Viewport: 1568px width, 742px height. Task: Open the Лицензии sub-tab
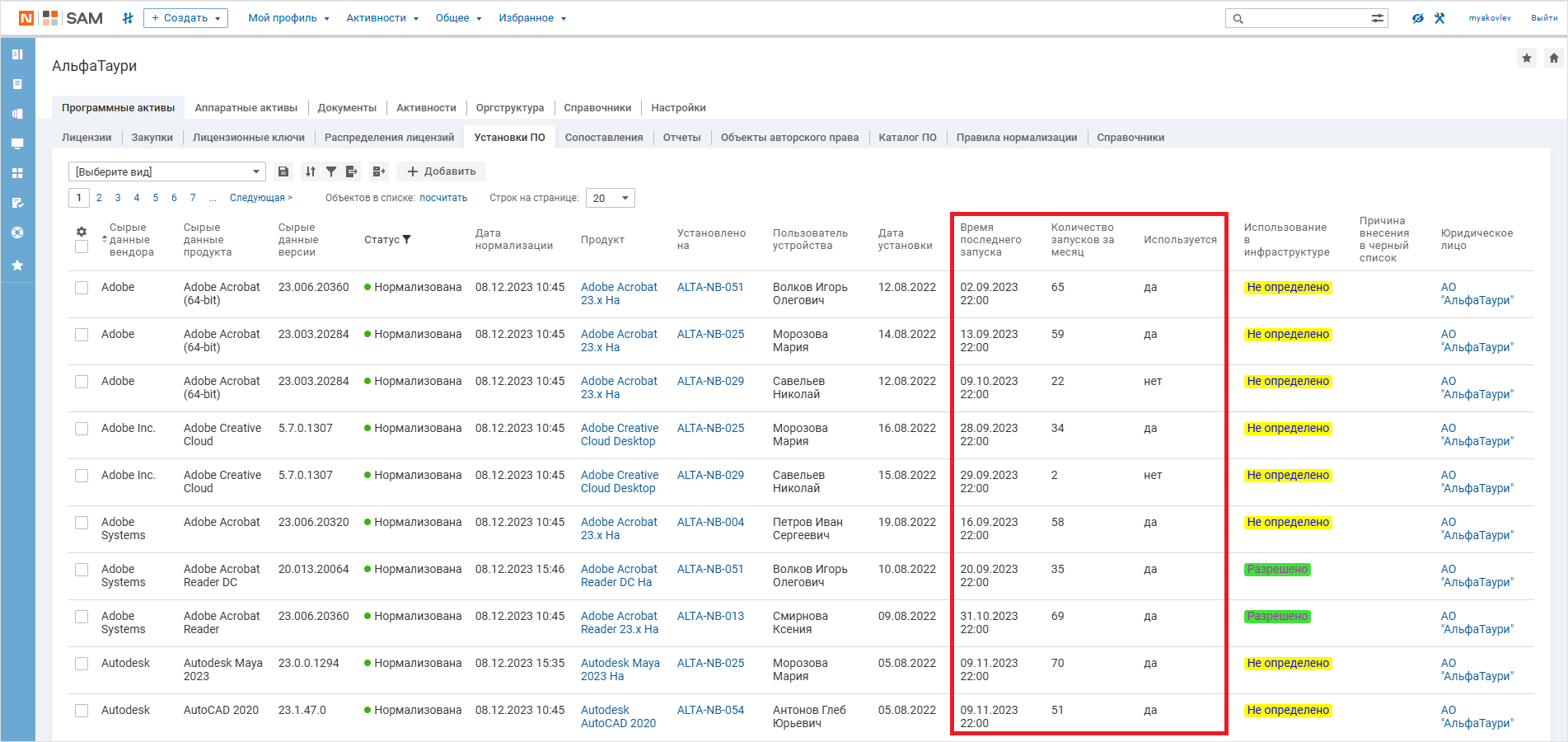click(x=87, y=138)
